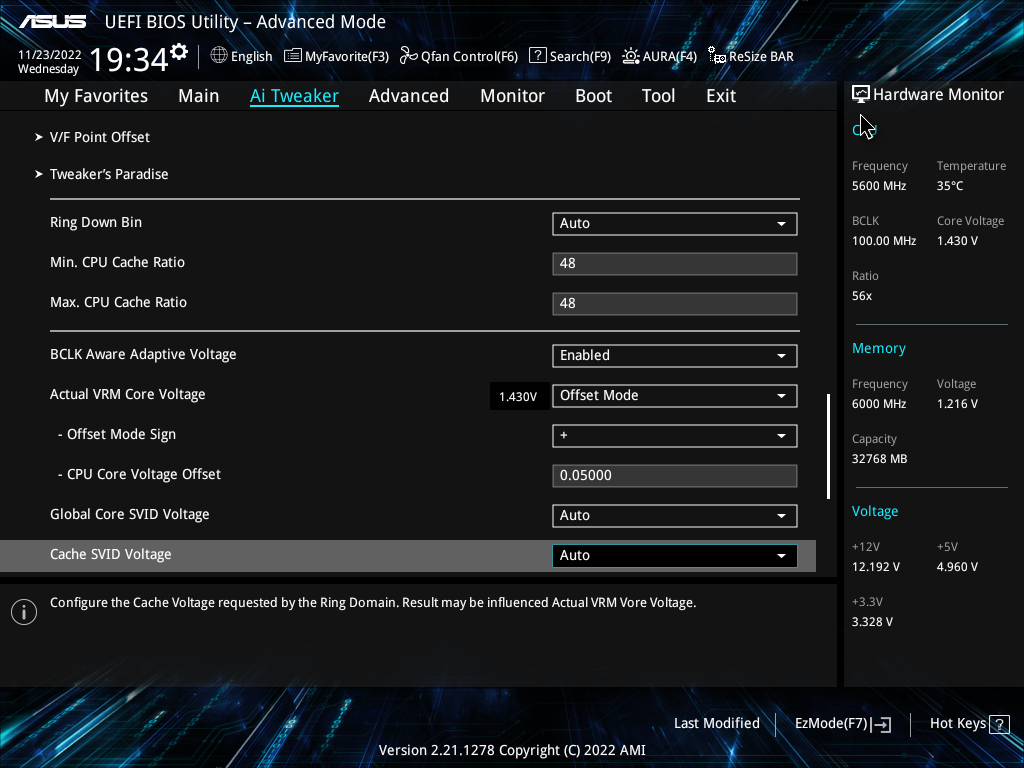Click the 5600 MHz frequency value
This screenshot has height=768, width=1024.
878,186
